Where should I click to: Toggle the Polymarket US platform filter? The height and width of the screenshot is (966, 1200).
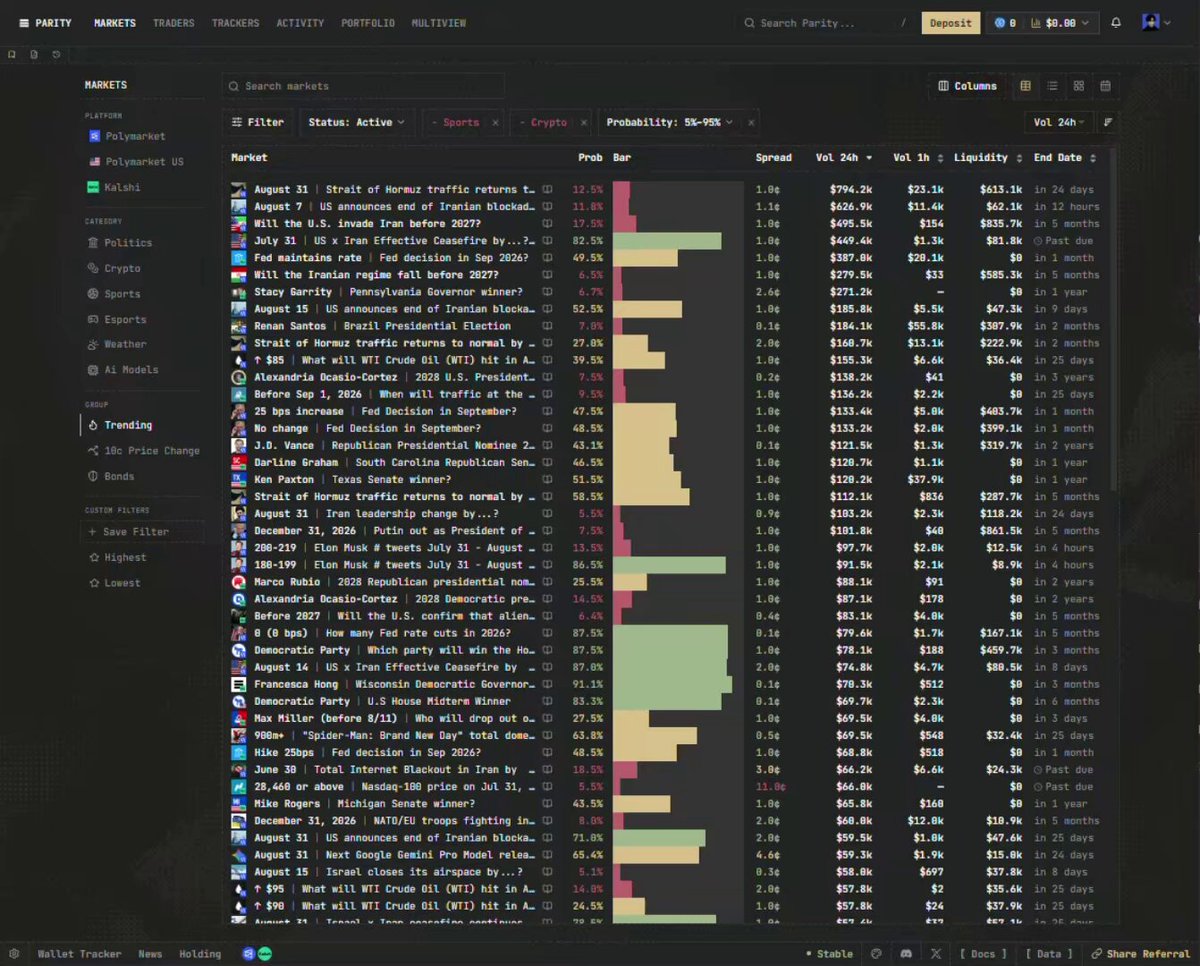coord(136,162)
